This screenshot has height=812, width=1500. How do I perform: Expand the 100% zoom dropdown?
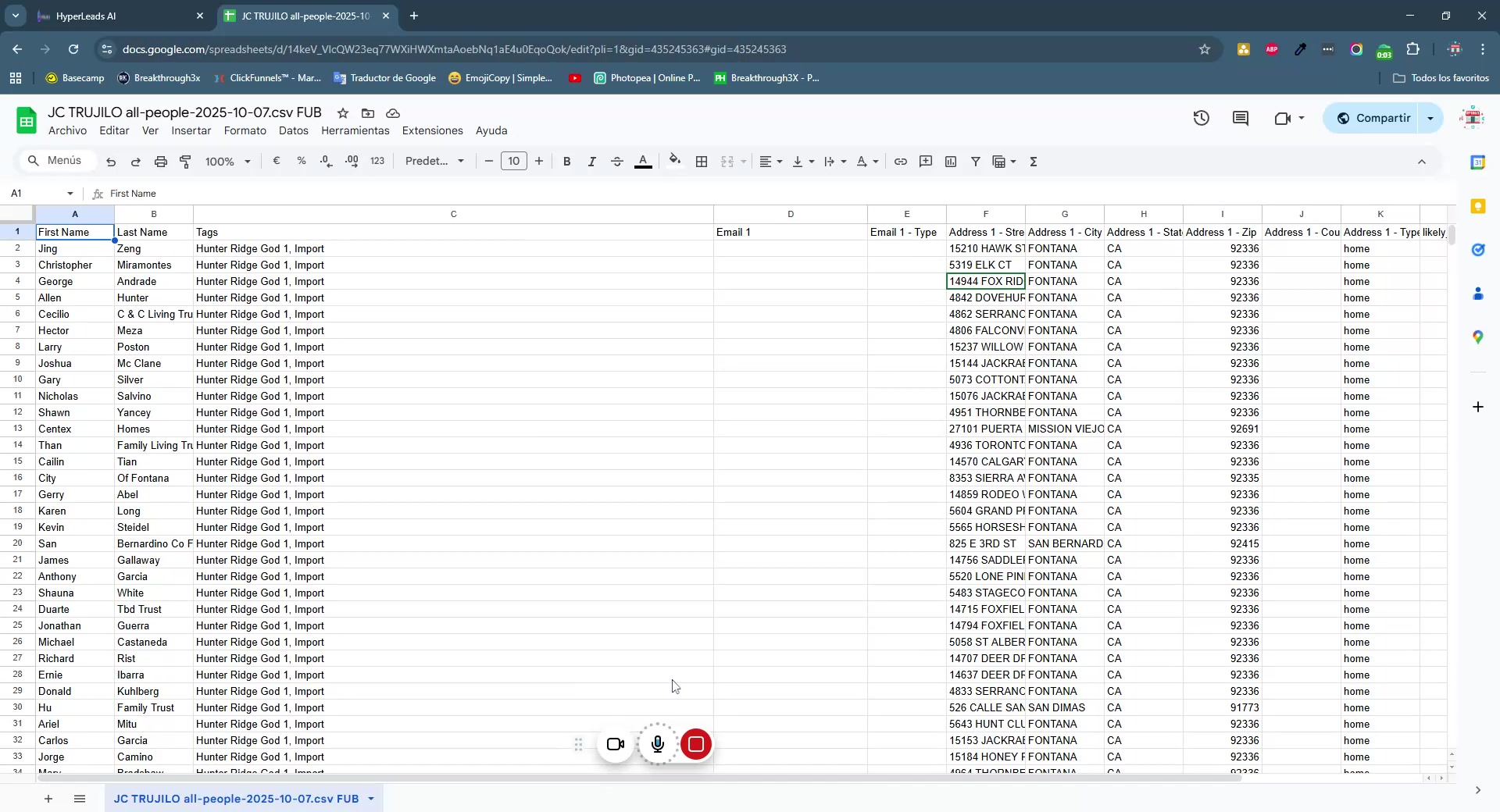(x=228, y=162)
